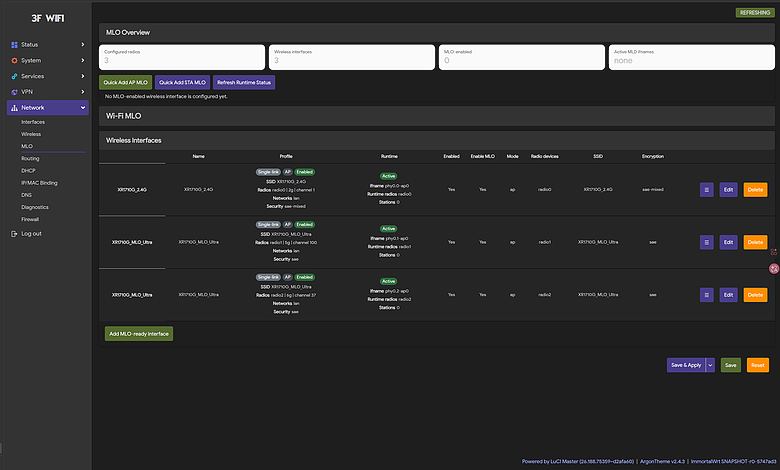The image size is (780, 470).
Task: Click the MLO enabled count card
Action: pyautogui.click(x=522, y=57)
